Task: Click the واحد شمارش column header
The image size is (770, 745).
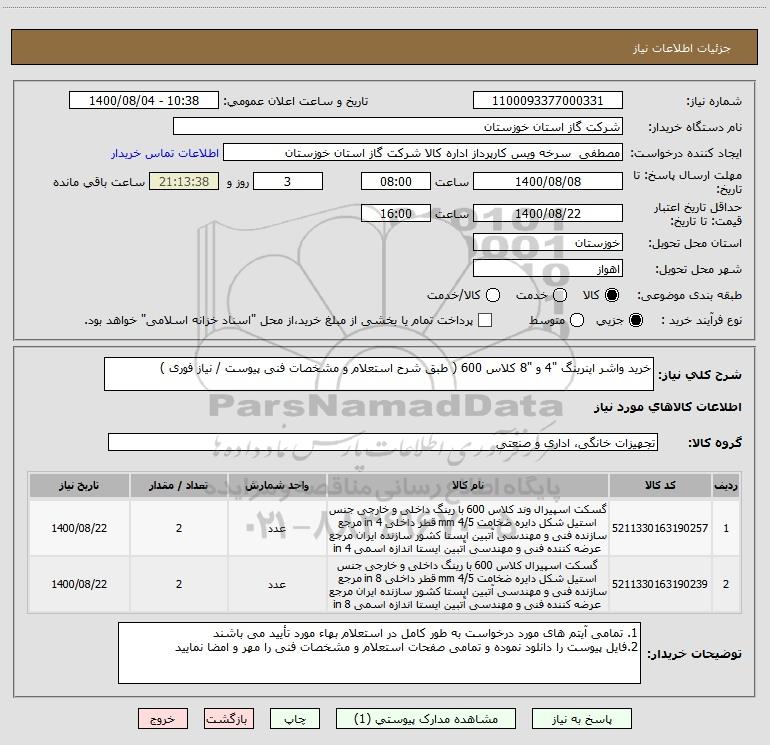Action: tap(277, 485)
